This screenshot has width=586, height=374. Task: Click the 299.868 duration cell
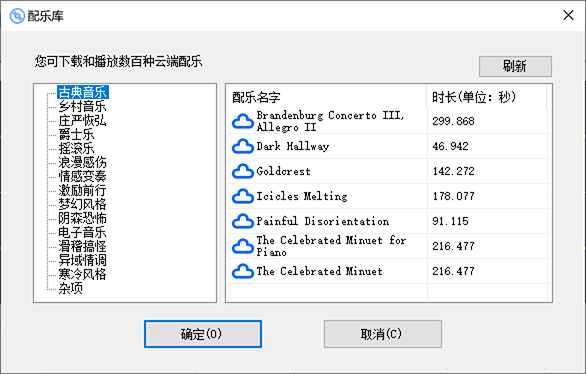coord(453,121)
